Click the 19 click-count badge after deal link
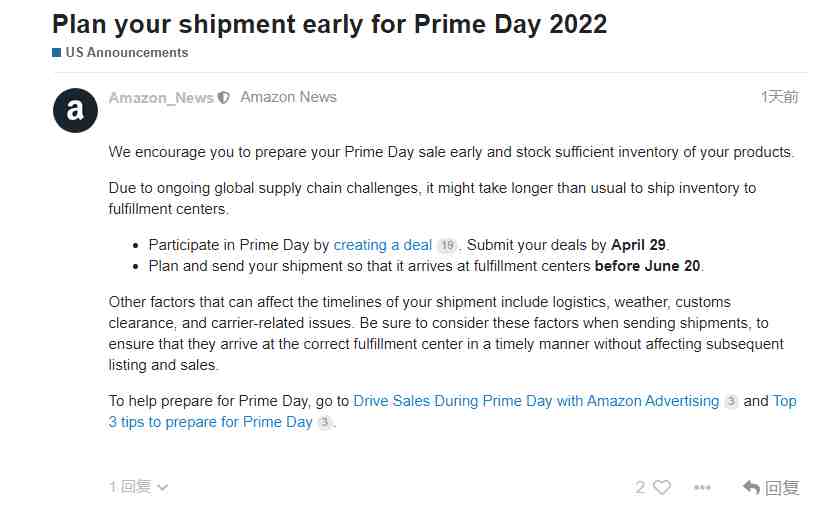Screen dimensions: 829x516 447,245
